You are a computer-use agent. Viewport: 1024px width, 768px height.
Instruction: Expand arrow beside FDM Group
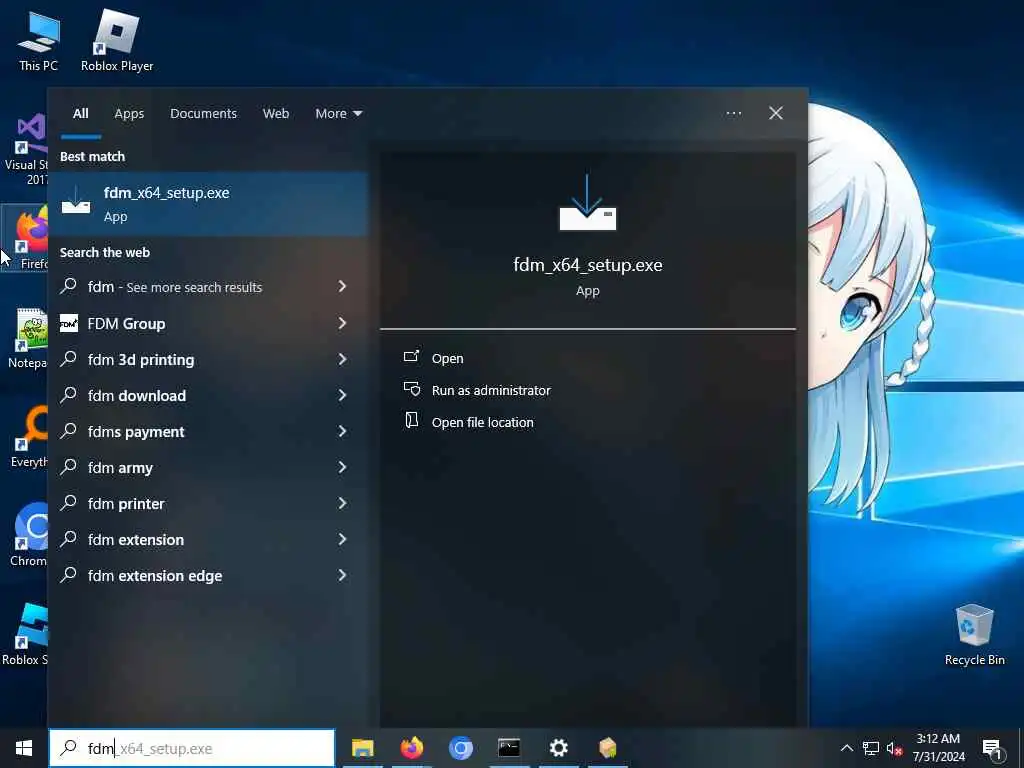[x=342, y=323]
